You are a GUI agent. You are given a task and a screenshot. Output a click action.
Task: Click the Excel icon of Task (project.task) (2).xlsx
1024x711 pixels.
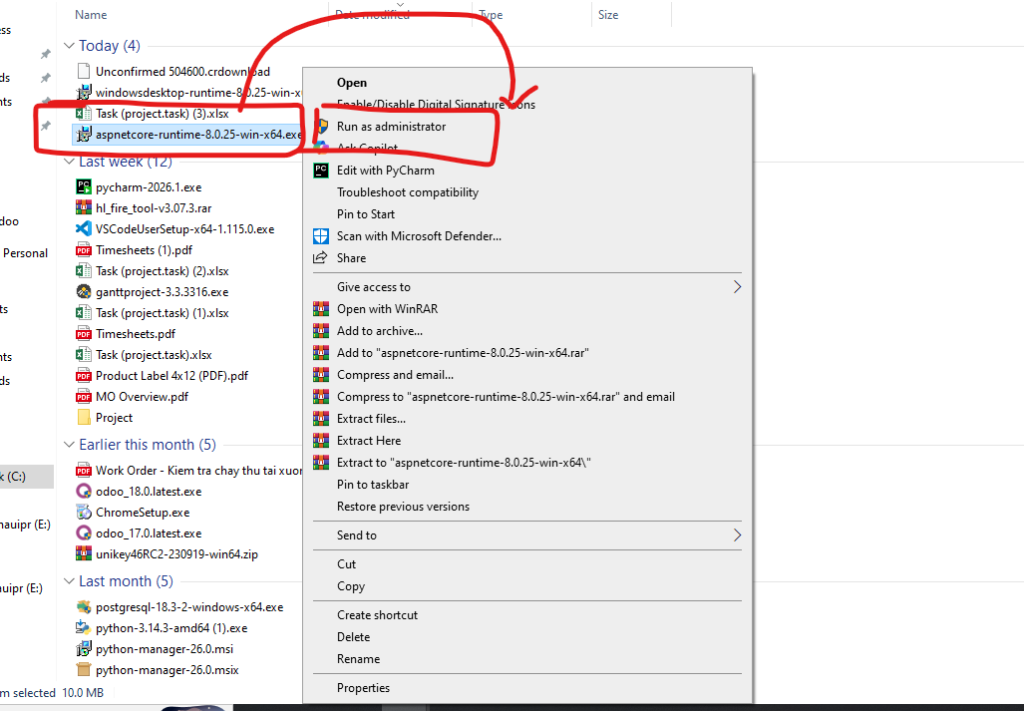click(x=84, y=271)
